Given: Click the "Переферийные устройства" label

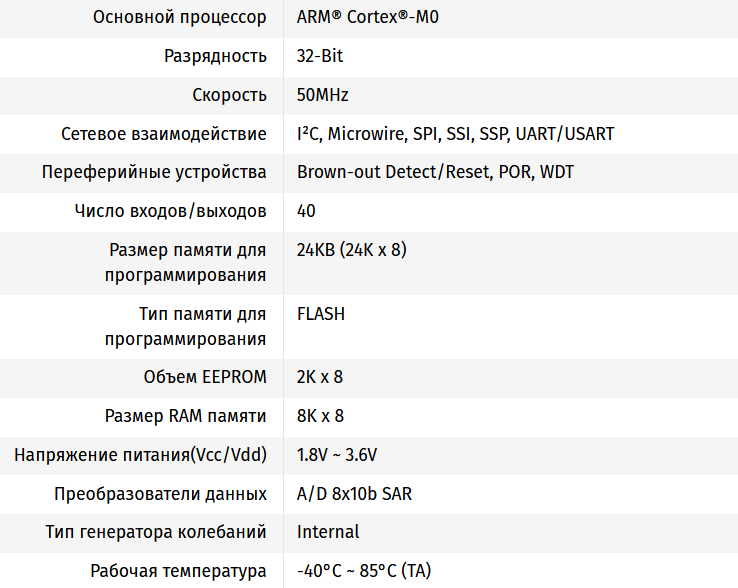Looking at the screenshot, I should pyautogui.click(x=154, y=172).
